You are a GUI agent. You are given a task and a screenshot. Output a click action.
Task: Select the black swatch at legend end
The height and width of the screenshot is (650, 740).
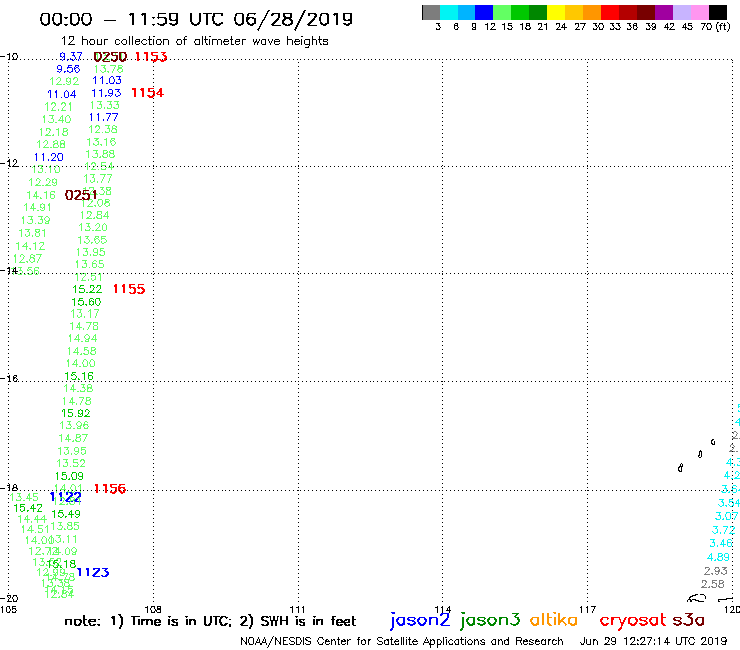click(x=718, y=12)
